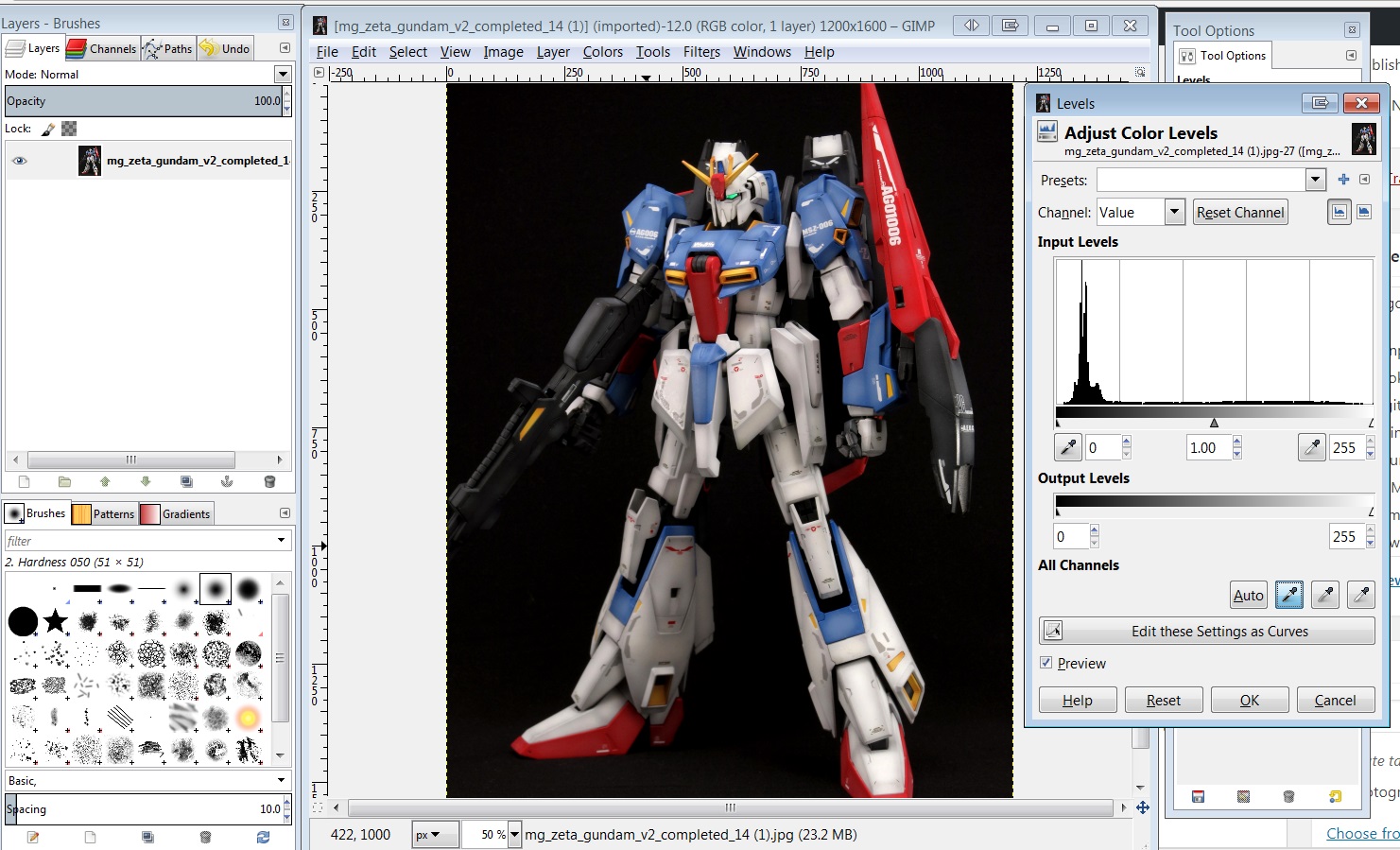Expand the Presets combo box
The height and width of the screenshot is (850, 1400).
[1315, 180]
